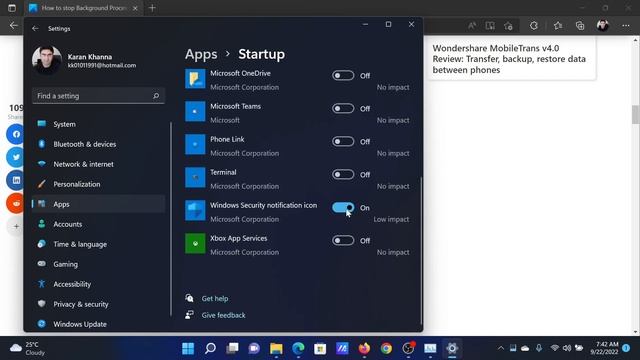Disable Windows Security notification icon startup

pyautogui.click(x=343, y=207)
